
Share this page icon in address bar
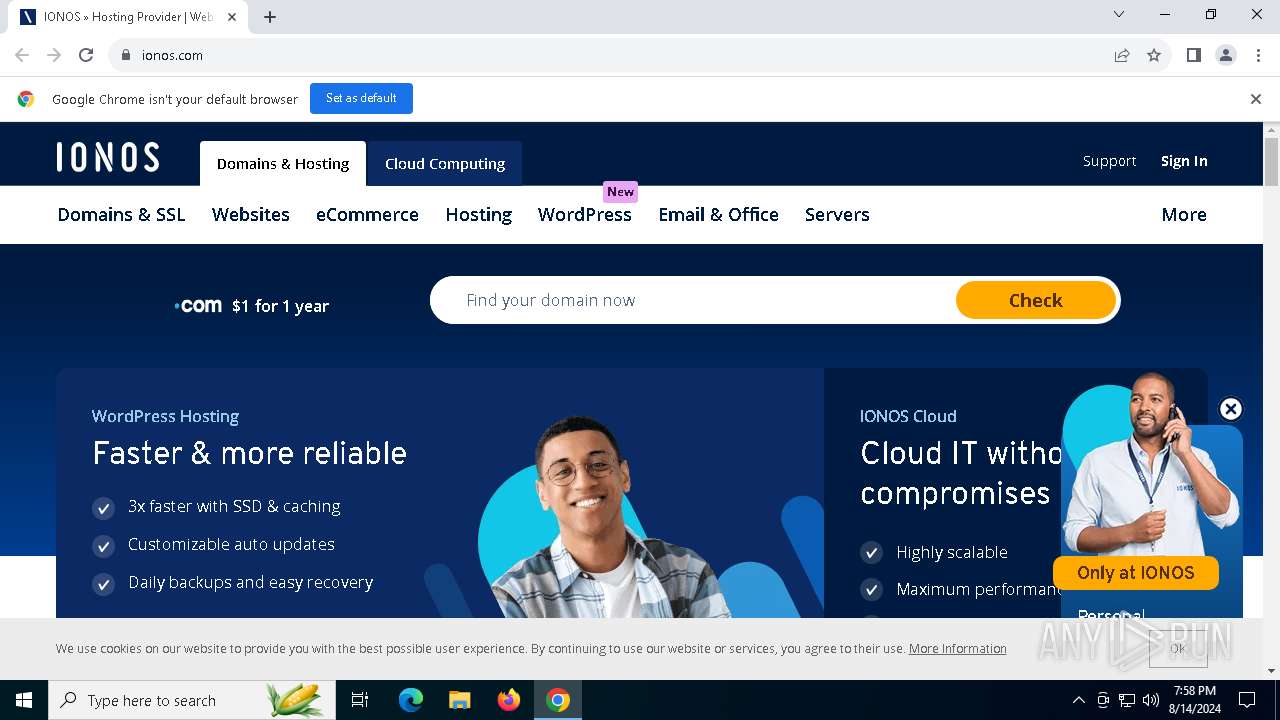(1122, 55)
